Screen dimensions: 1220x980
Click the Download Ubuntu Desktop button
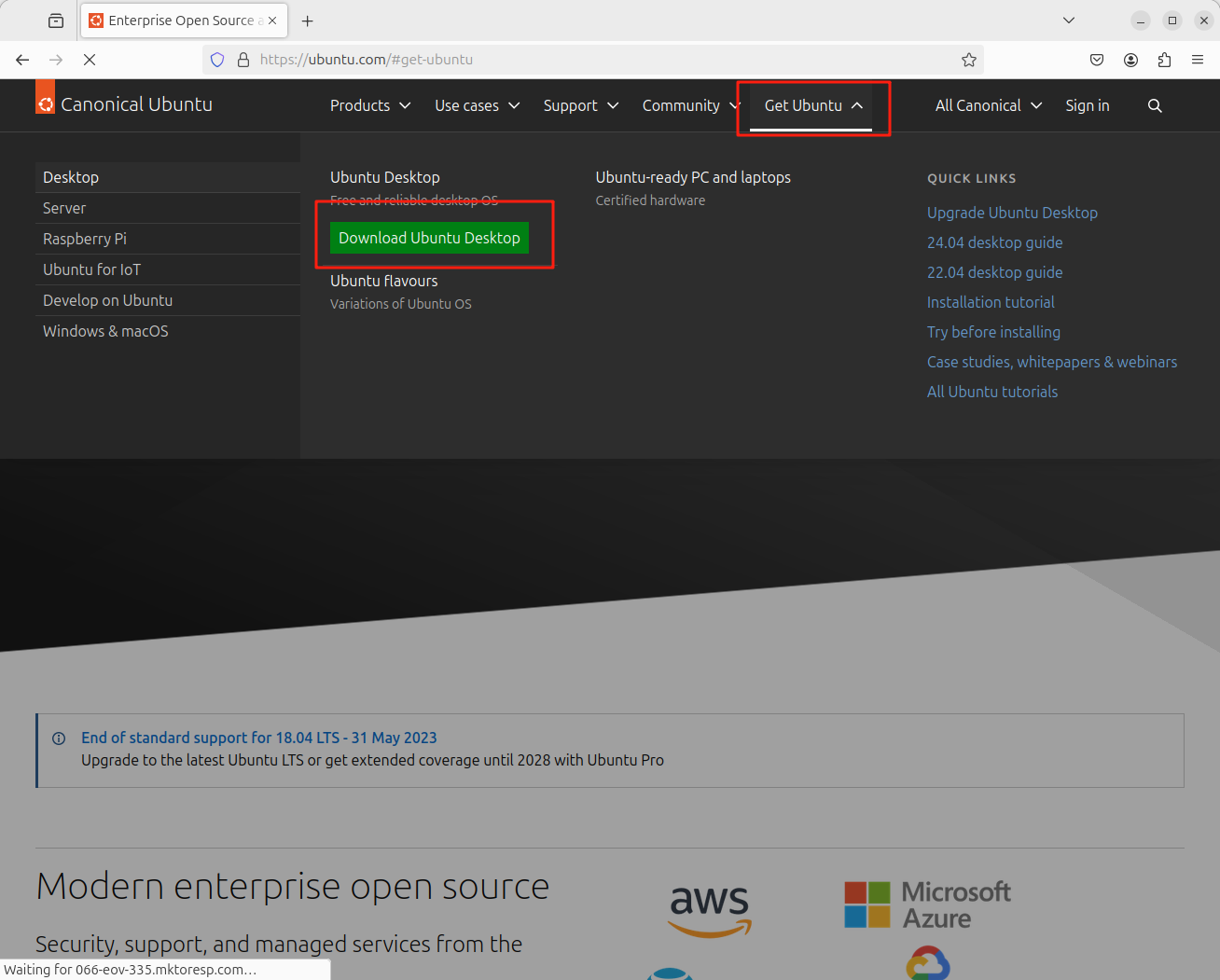[429, 238]
